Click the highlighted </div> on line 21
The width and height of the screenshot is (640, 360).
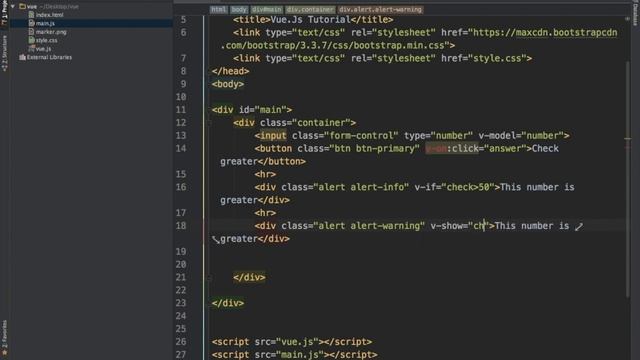[x=249, y=278]
